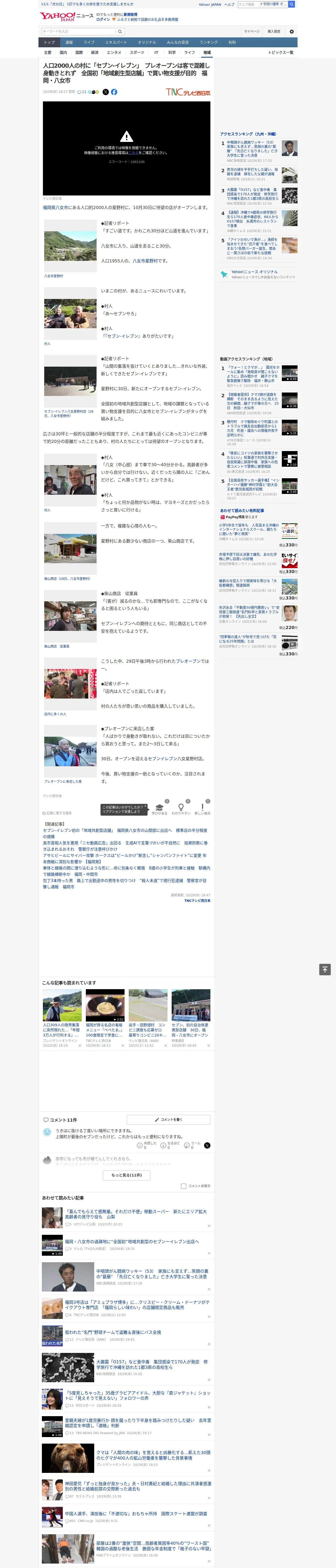Select the ライブ tab in main navigation
336x1568 pixels.
pos(89,43)
